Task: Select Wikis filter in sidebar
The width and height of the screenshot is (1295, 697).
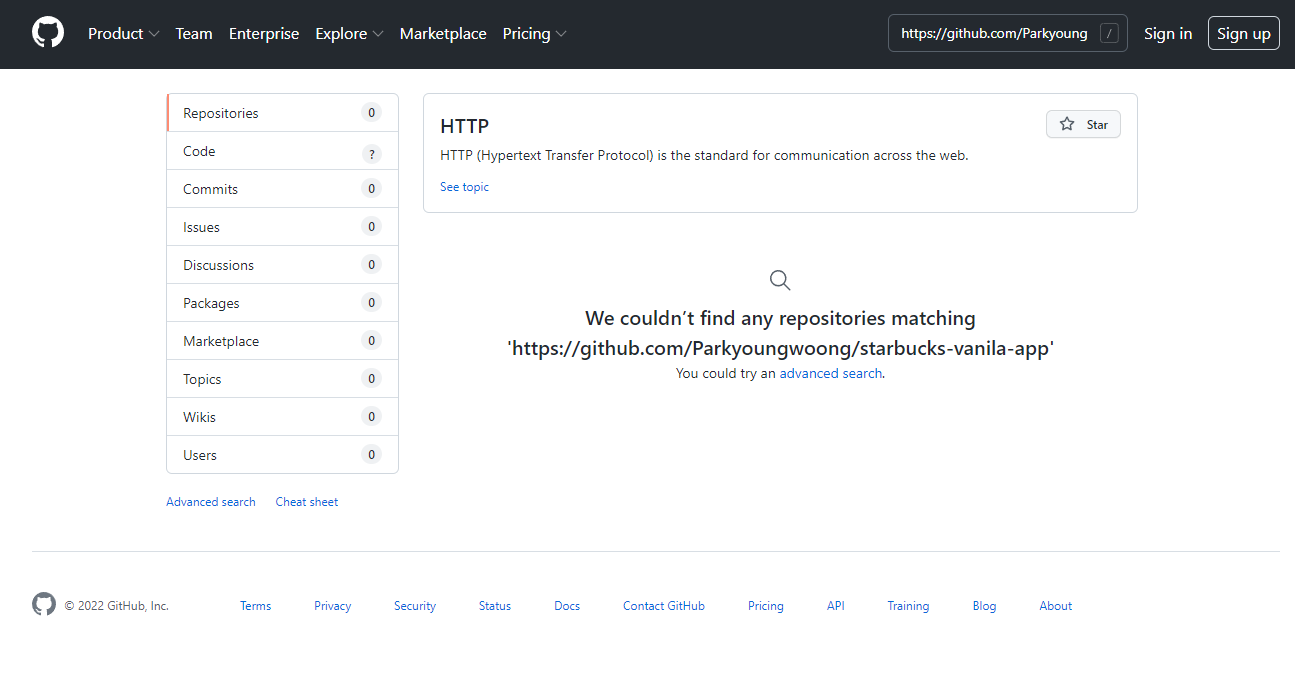Action: pos(283,417)
